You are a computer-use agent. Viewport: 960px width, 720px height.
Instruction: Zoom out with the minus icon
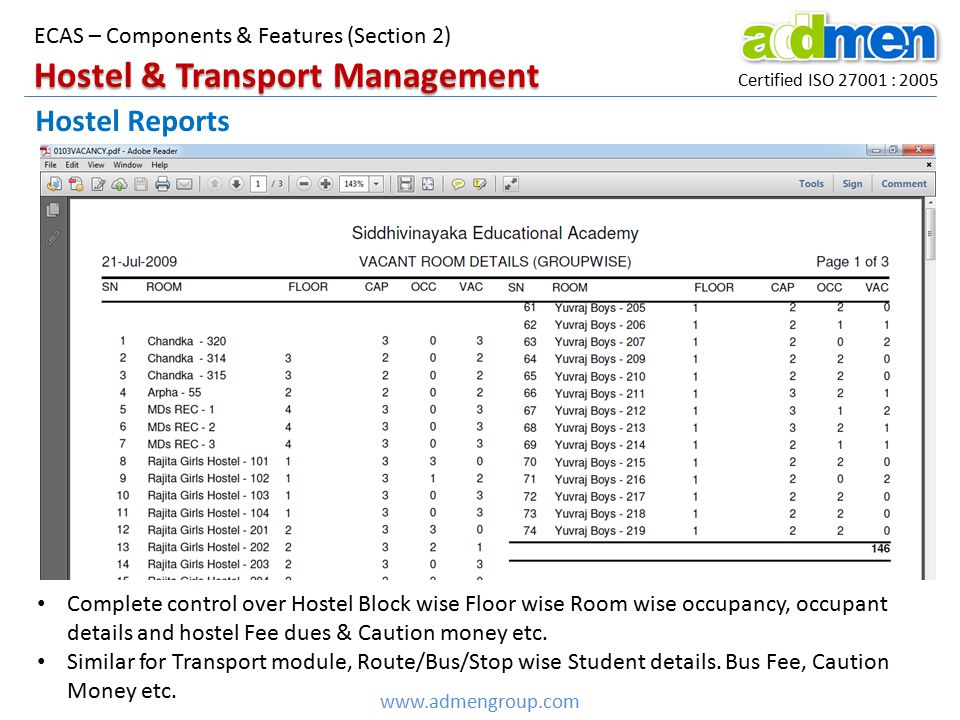304,184
